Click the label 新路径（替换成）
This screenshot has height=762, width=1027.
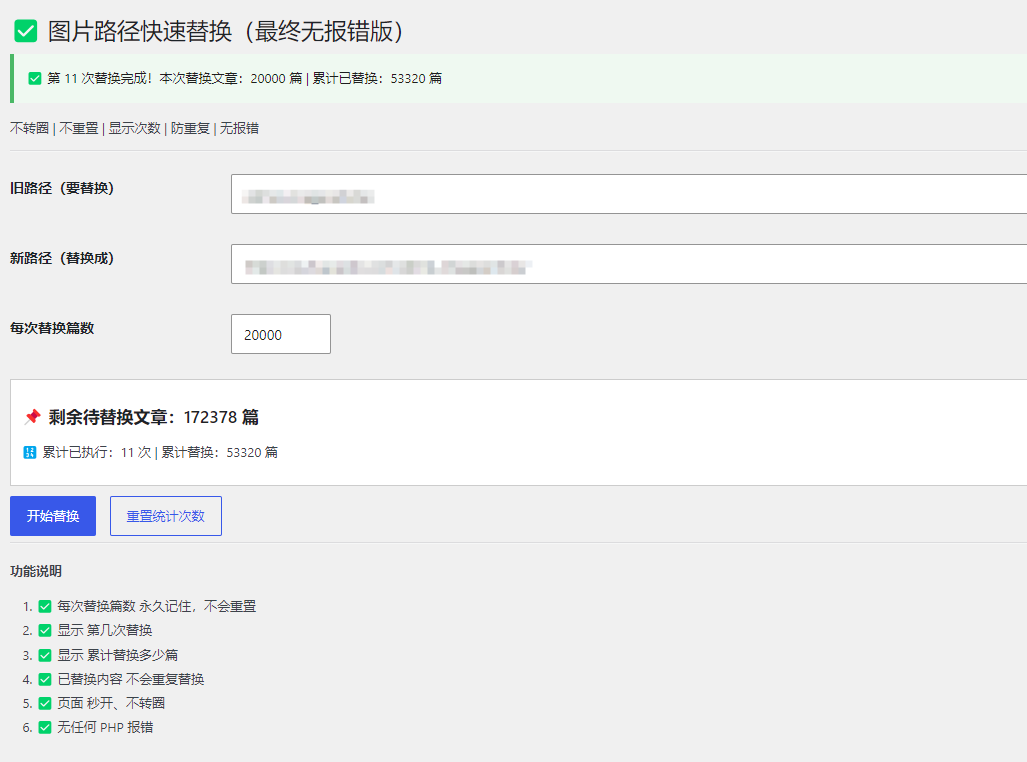tap(62, 258)
